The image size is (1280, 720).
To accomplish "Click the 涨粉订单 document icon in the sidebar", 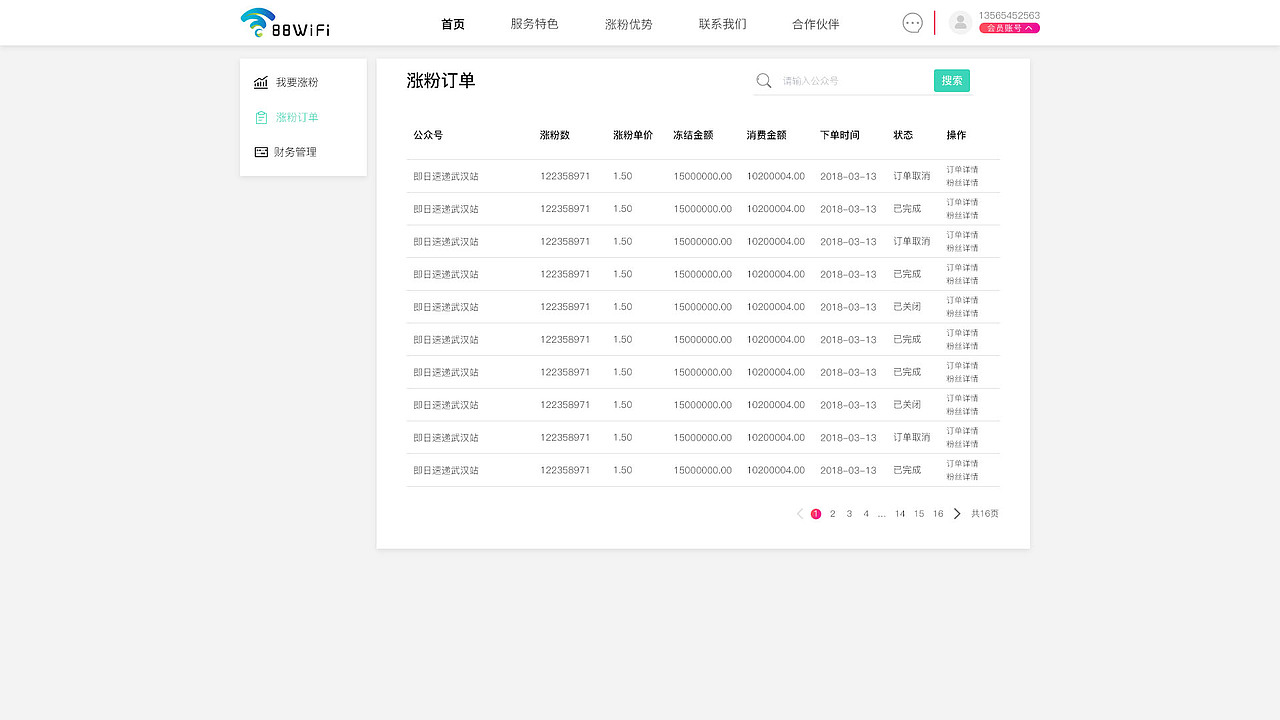I will pyautogui.click(x=259, y=117).
